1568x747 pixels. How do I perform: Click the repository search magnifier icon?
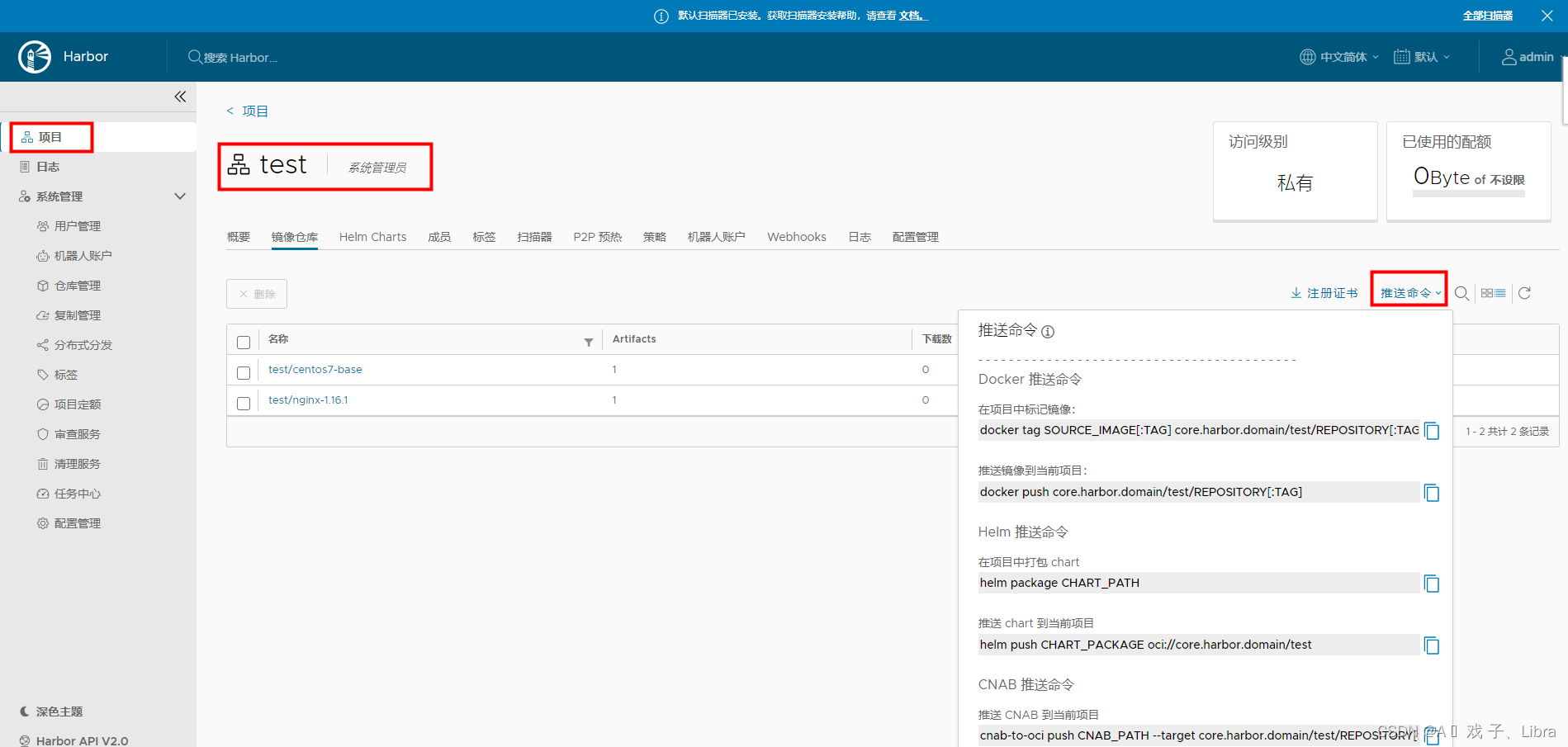[1461, 293]
